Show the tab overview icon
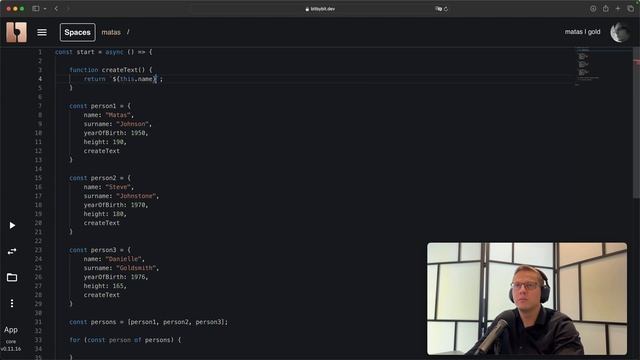Screen dimensions: 640x360 [x=631, y=9]
